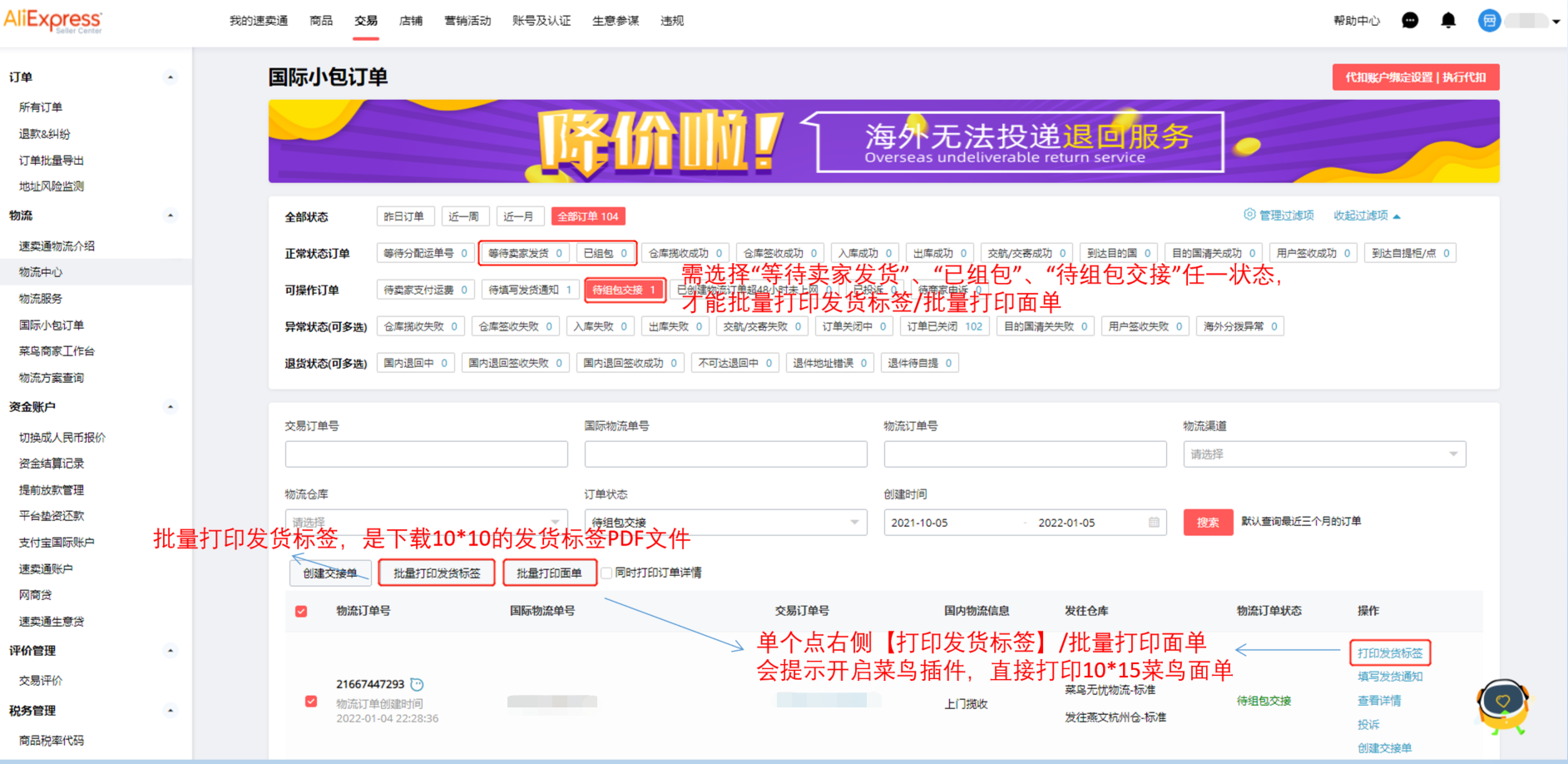Click 查看详情 link
Screen dimensions: 1568x764
[x=1379, y=701]
